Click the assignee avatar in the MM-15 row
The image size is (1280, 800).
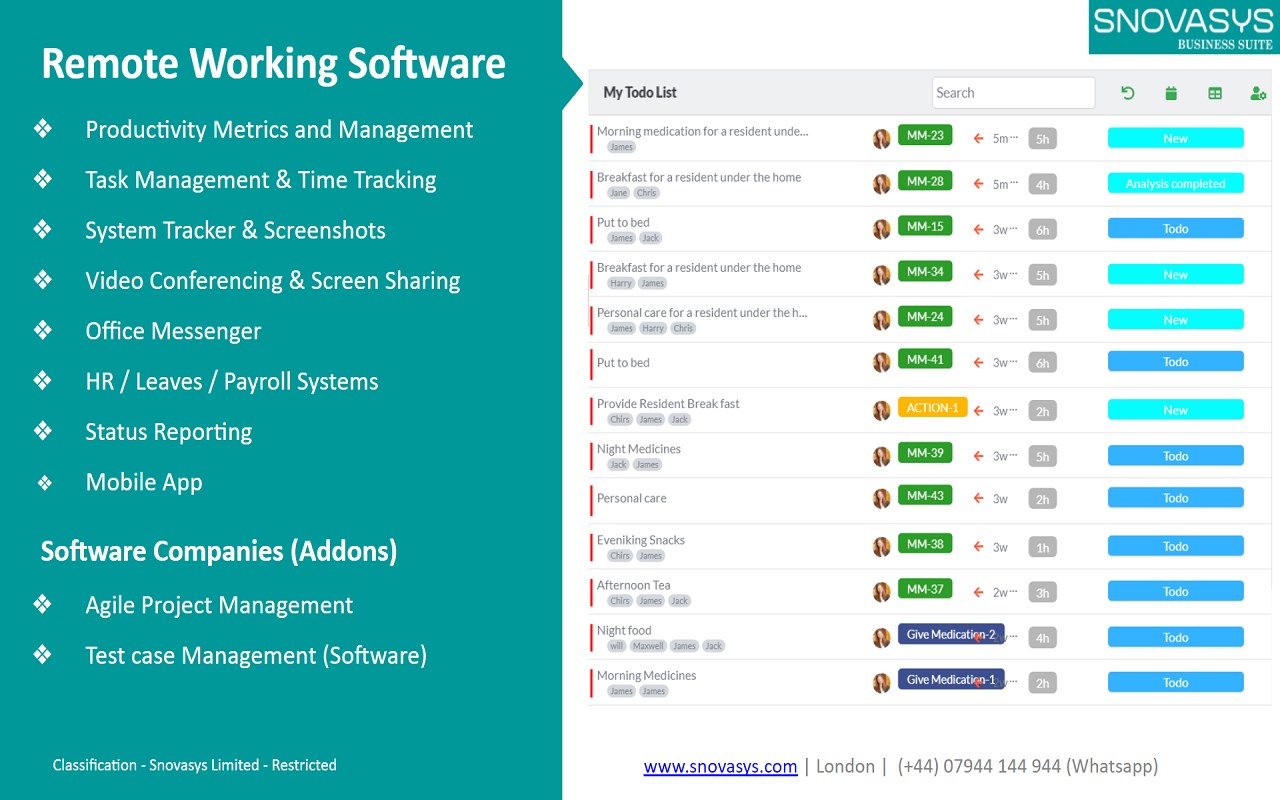[x=881, y=229]
